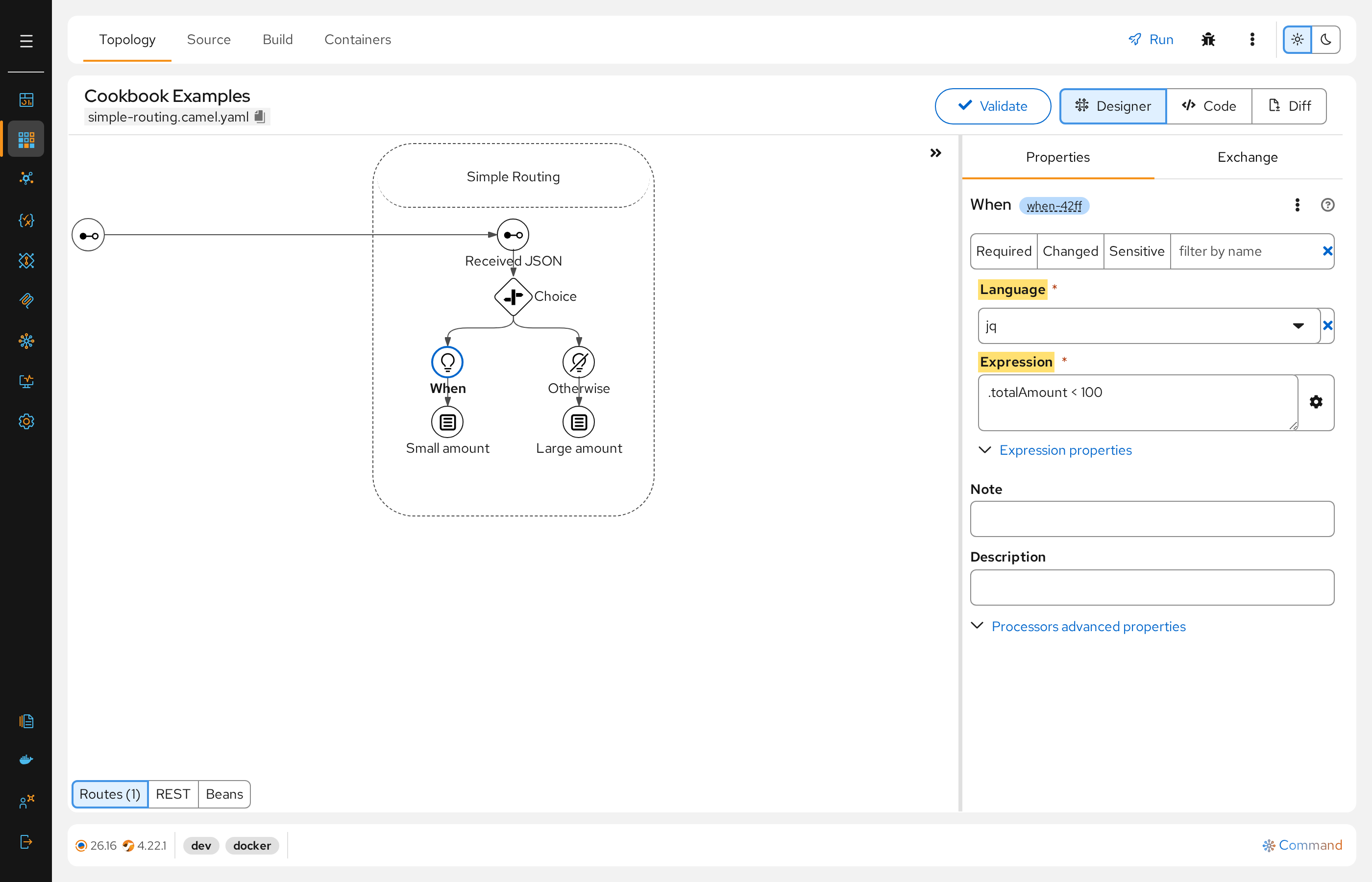Screen dimensions: 1372x882
Task: Select the Otherwise node in diagram
Action: pos(578,362)
